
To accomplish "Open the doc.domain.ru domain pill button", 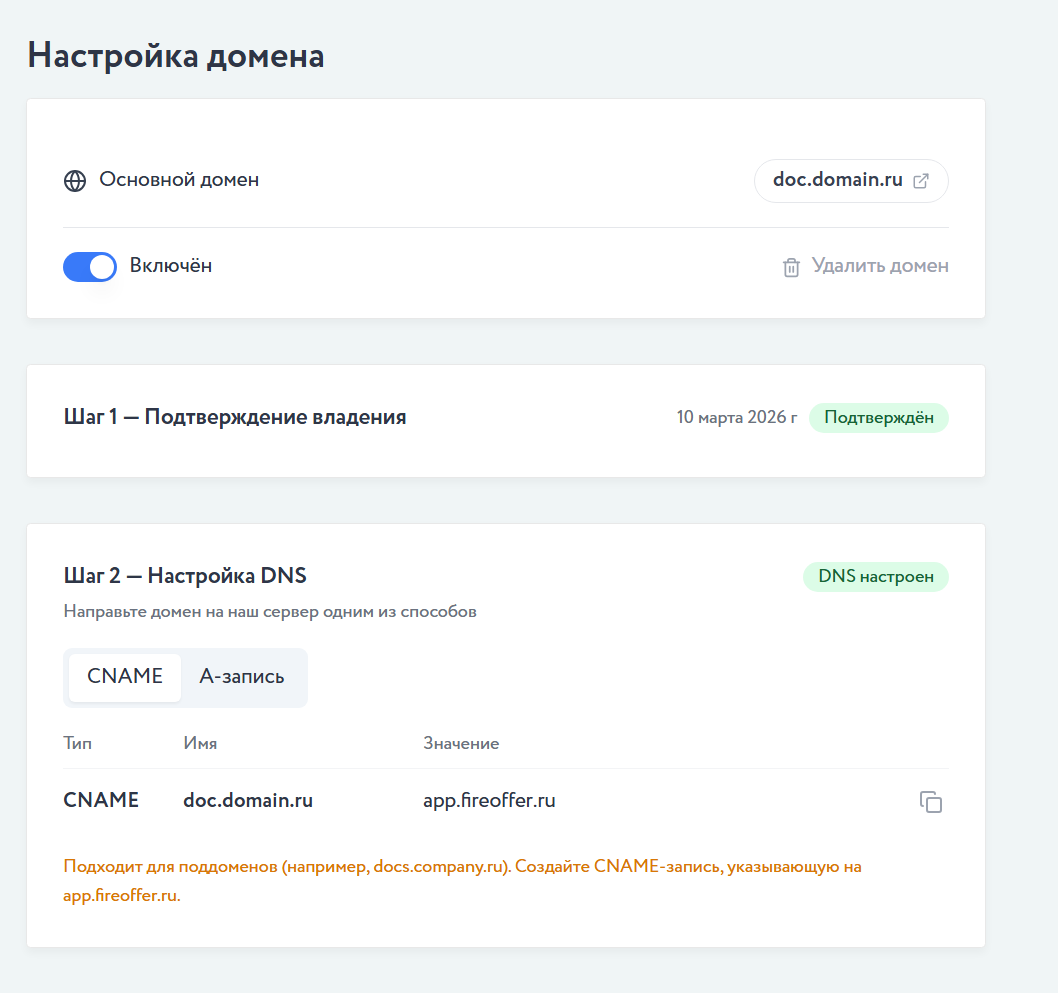I will (x=850, y=181).
